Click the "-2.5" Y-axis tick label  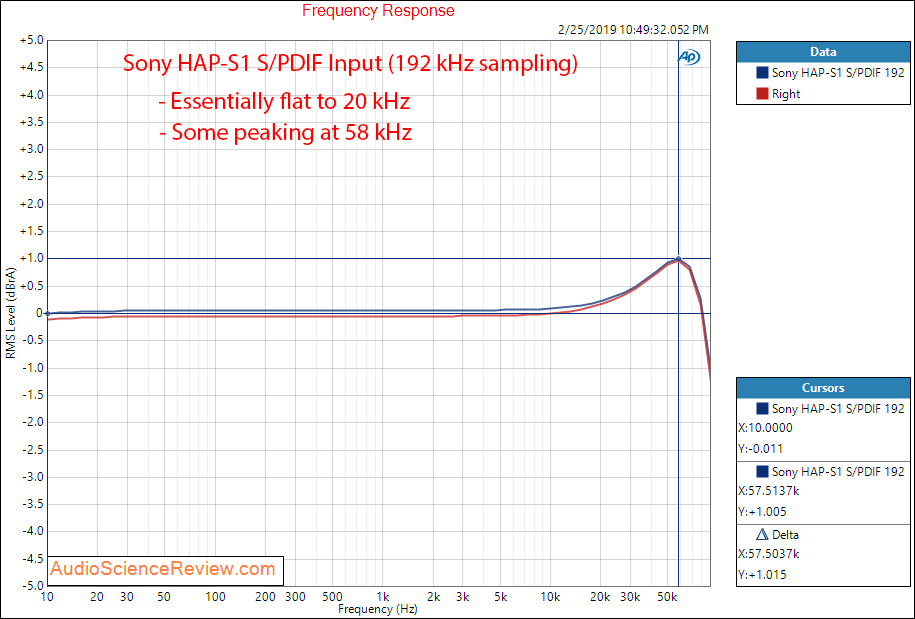point(33,449)
